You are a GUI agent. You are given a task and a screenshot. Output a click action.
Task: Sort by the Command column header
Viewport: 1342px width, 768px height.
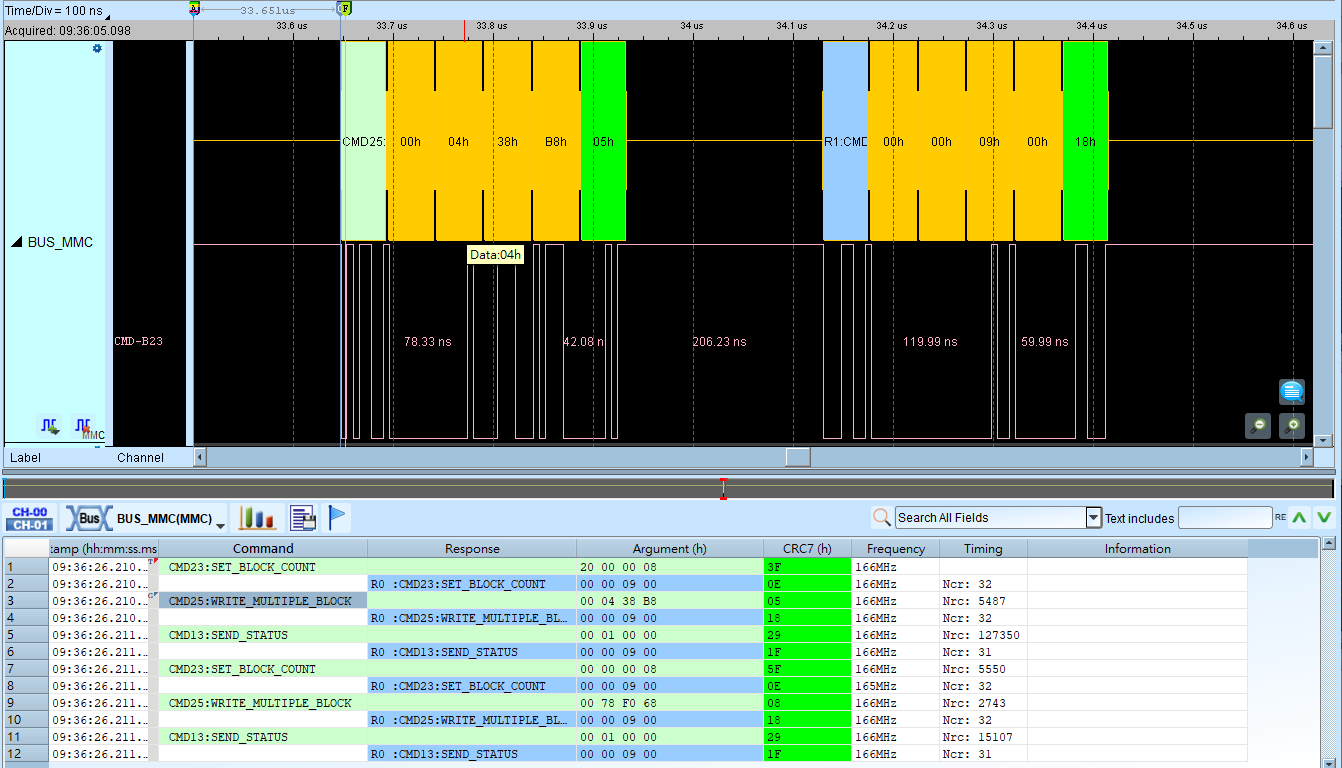click(263, 549)
